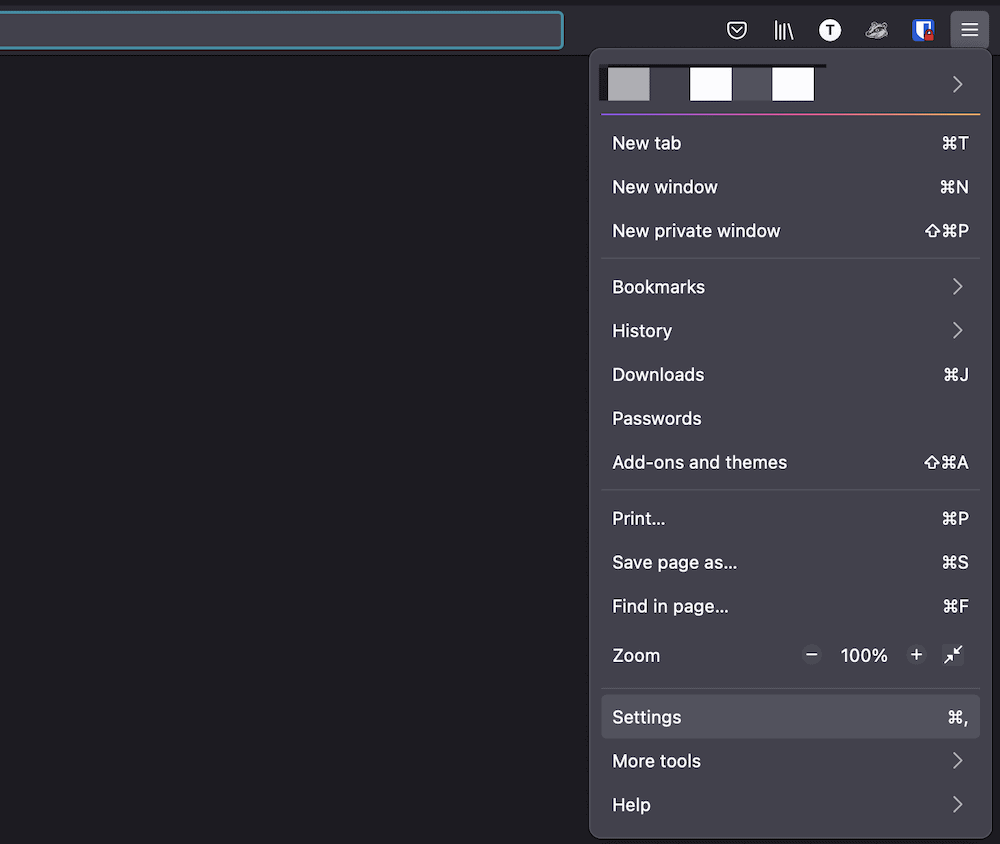Open Firefox Settings
This screenshot has height=844, width=1000.
pos(646,717)
